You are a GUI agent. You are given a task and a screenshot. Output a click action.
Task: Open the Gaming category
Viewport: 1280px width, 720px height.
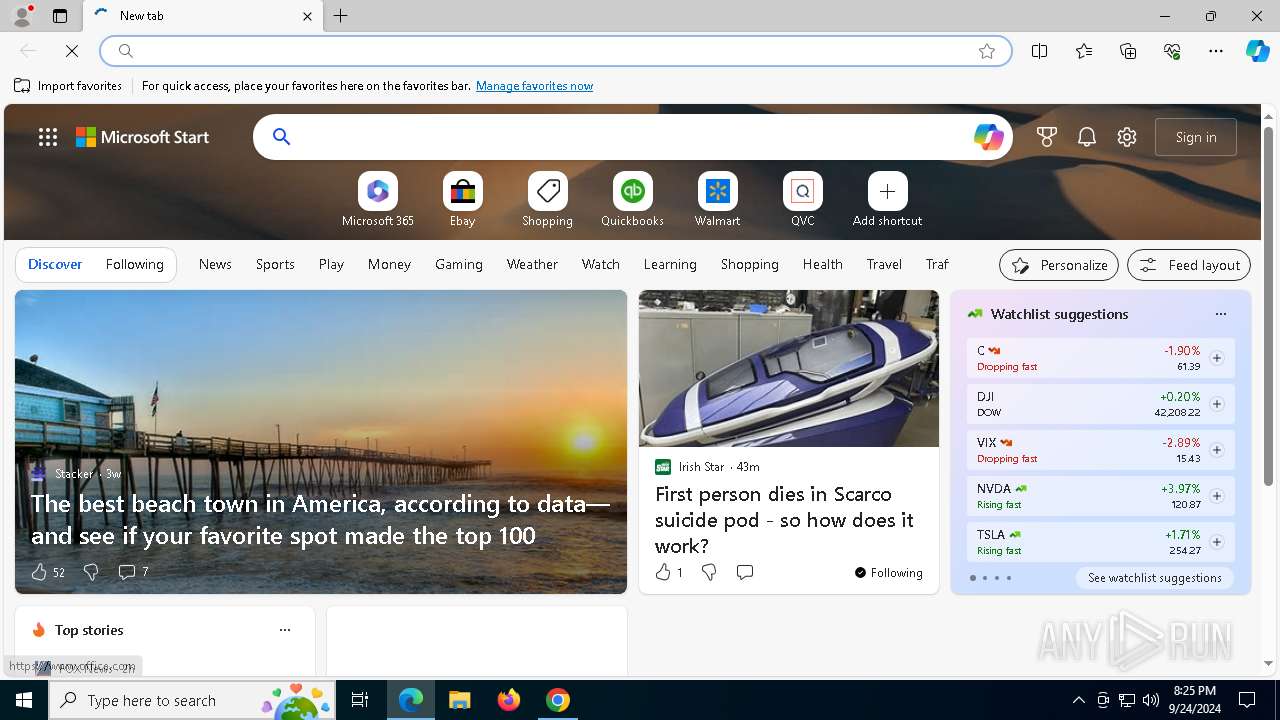click(459, 264)
